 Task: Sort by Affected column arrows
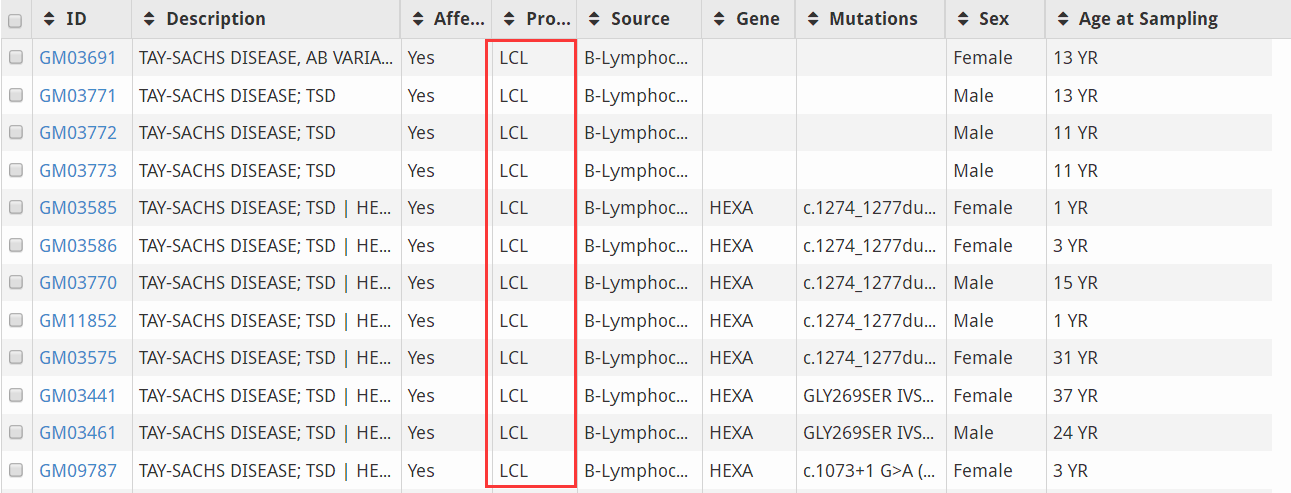418,19
